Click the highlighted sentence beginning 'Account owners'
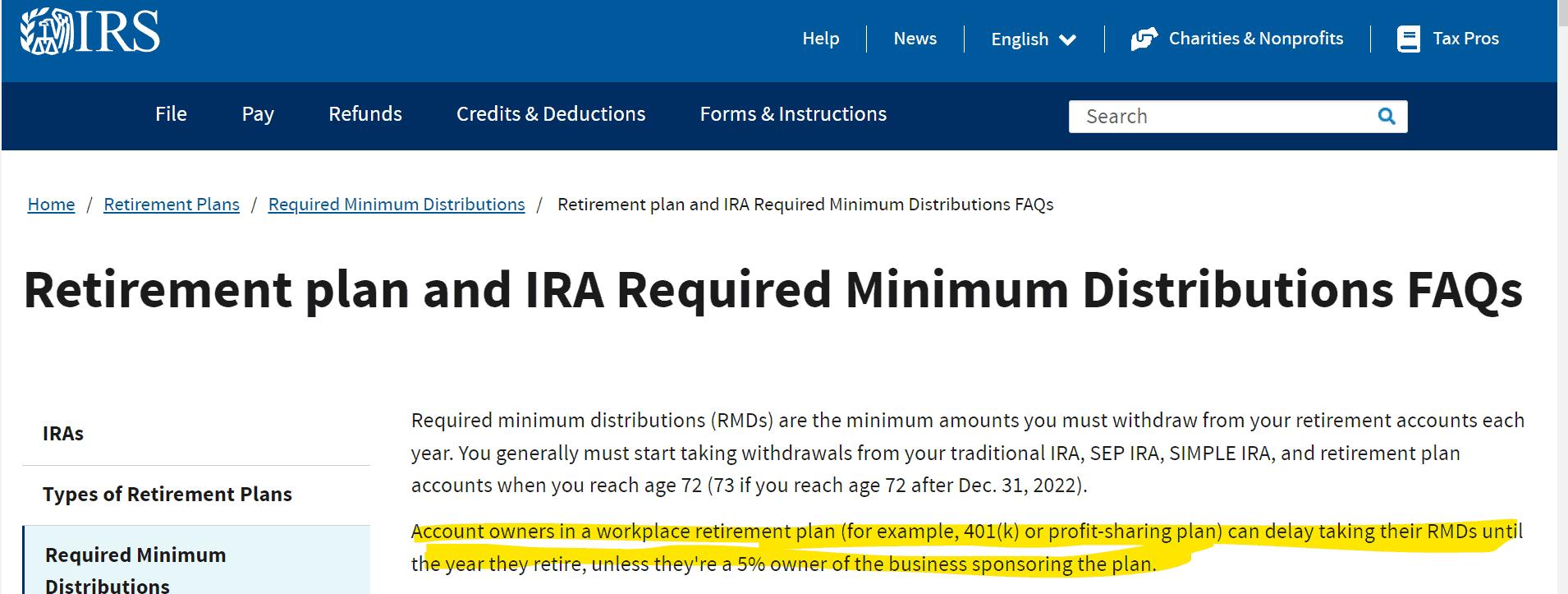Viewport: 1568px width, 594px height. coord(966,548)
